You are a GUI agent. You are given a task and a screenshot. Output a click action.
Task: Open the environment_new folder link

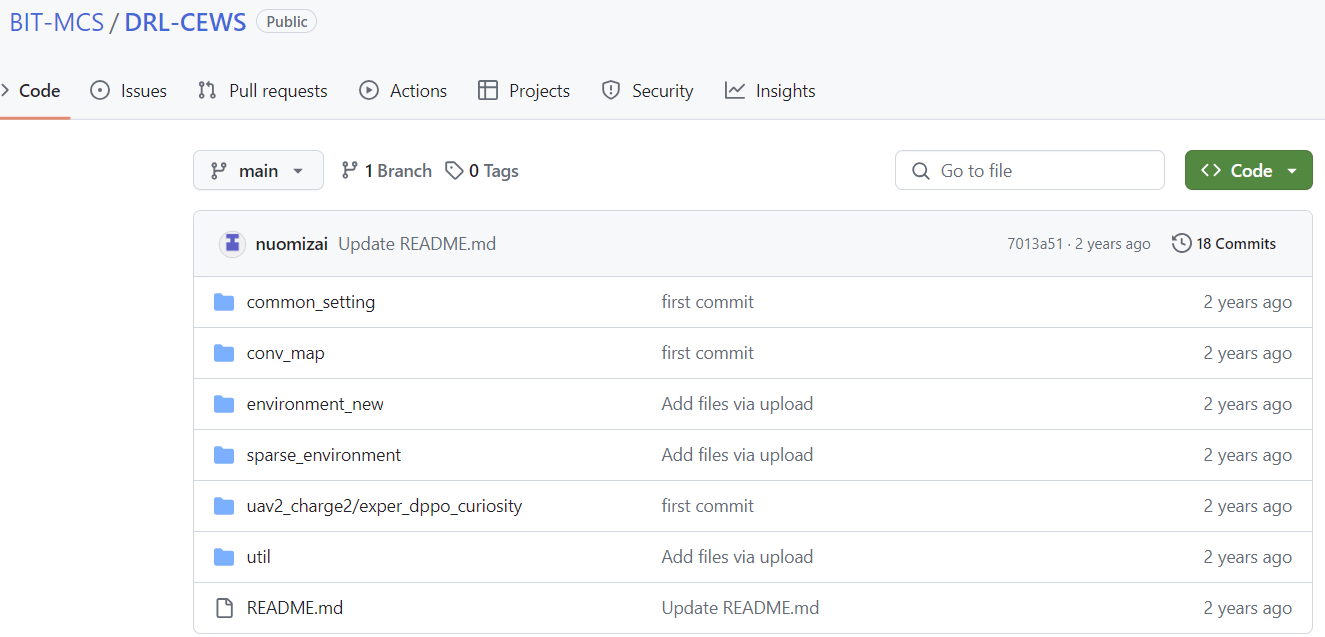click(315, 404)
